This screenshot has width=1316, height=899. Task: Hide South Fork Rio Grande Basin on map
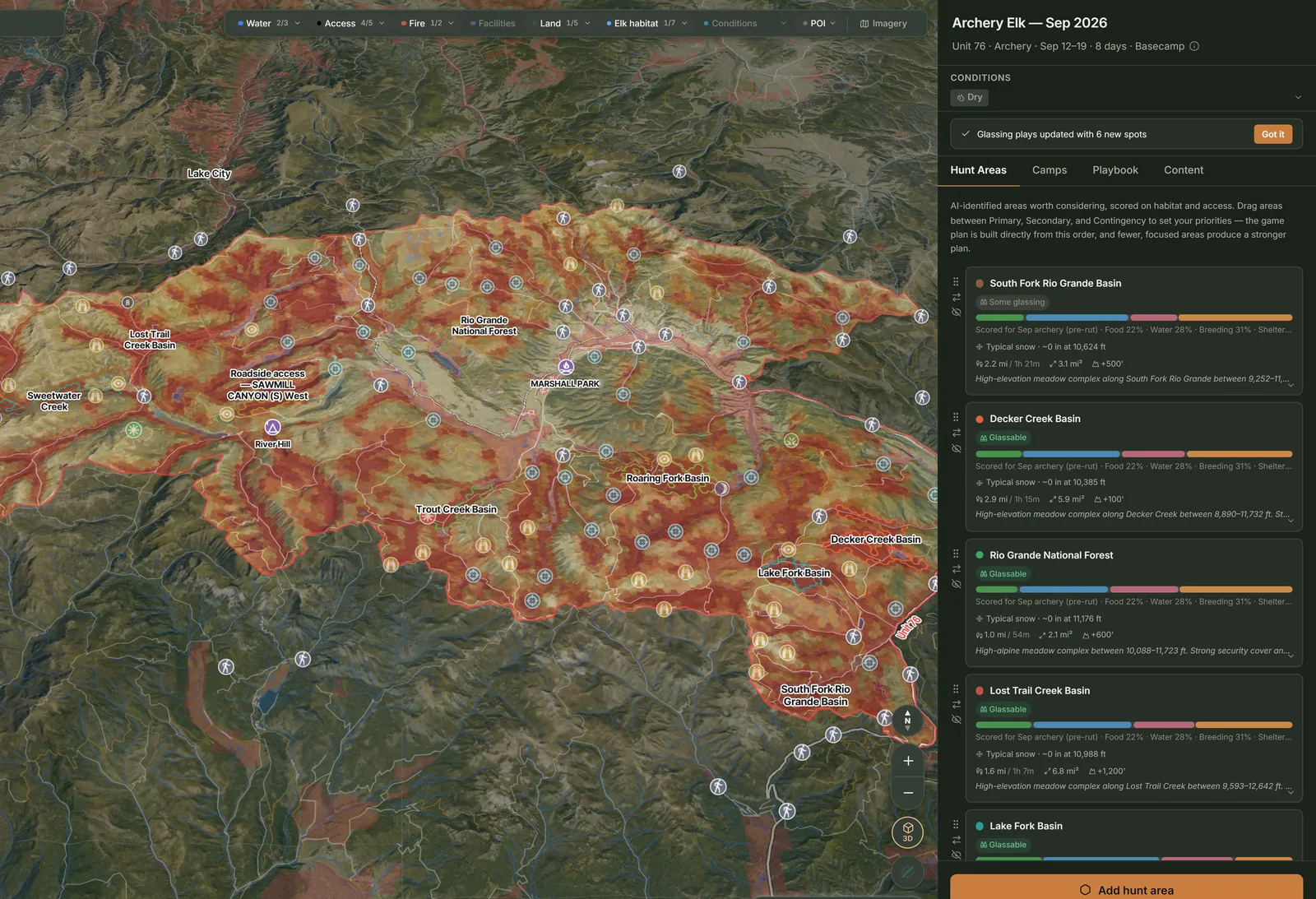click(x=956, y=313)
